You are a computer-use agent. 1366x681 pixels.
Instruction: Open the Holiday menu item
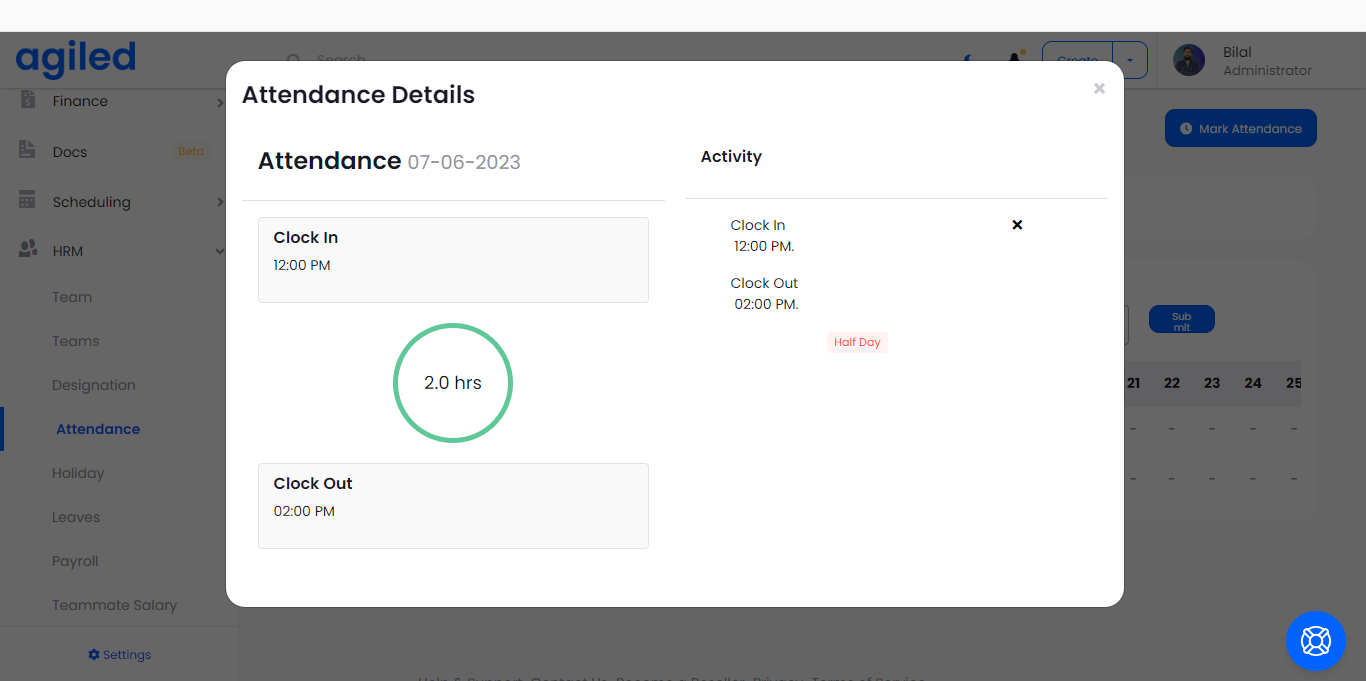tap(78, 473)
